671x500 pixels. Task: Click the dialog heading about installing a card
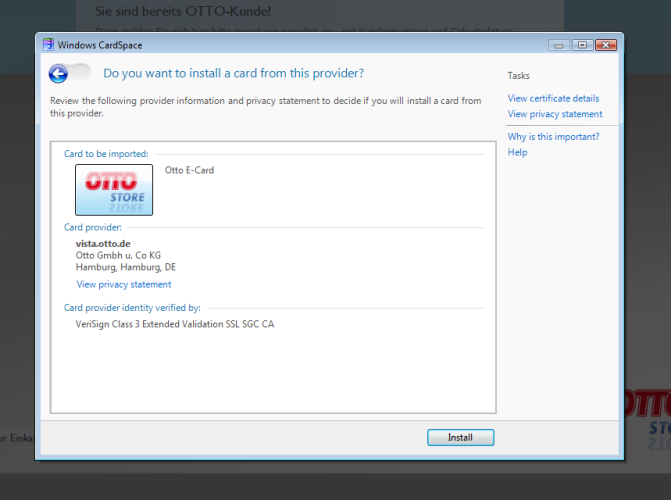234,73
